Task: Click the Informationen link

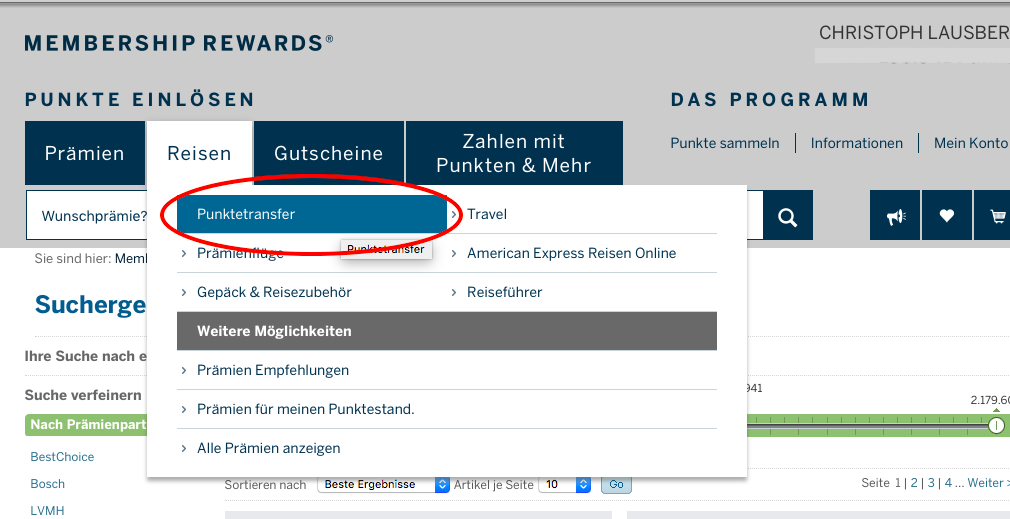Action: 857,143
